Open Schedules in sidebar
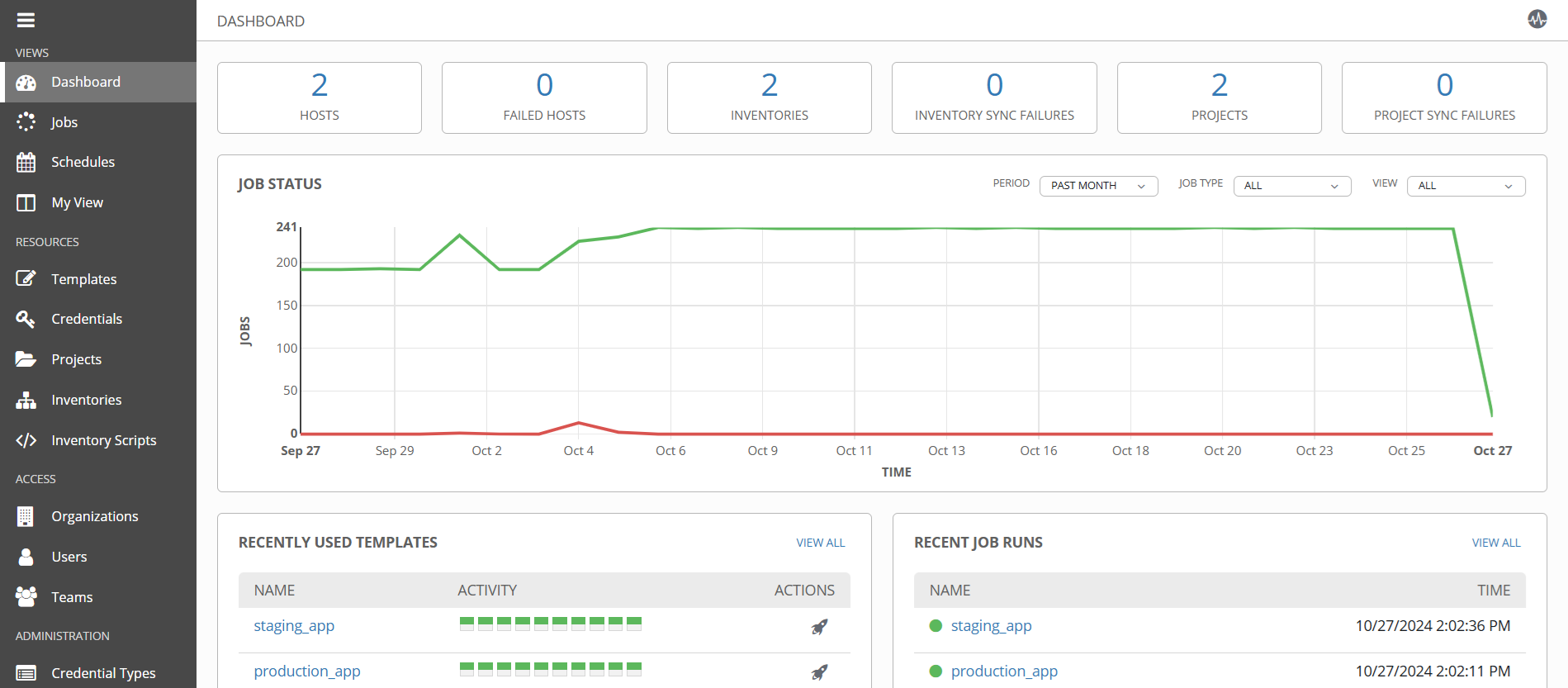 (x=98, y=162)
